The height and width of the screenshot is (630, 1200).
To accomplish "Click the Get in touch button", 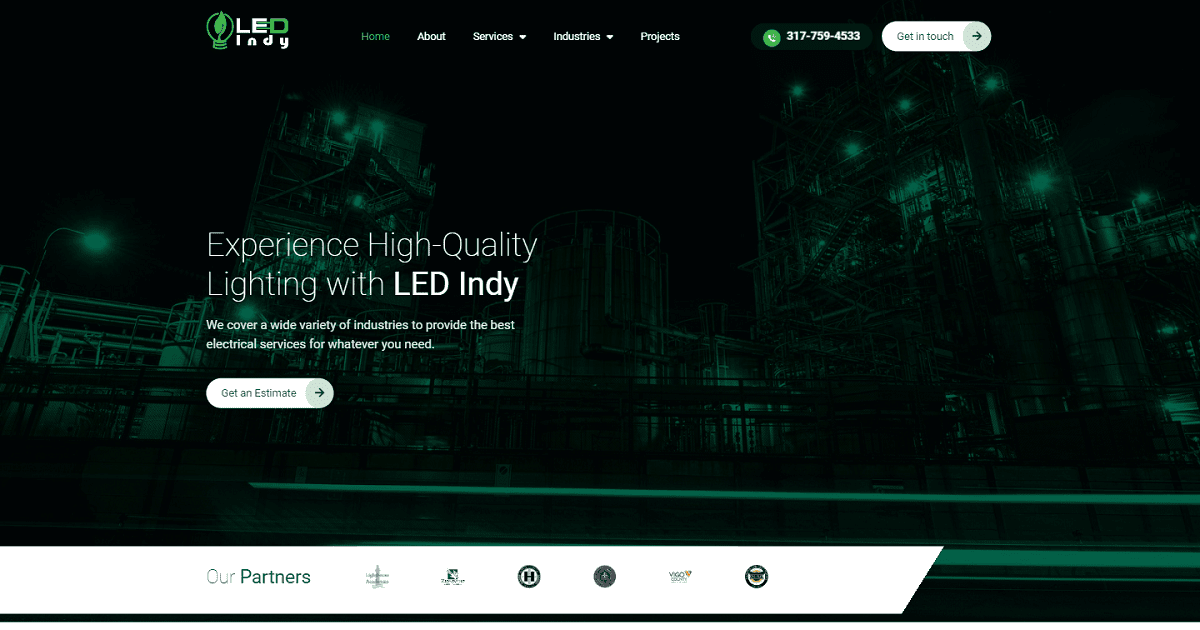I will (930, 36).
